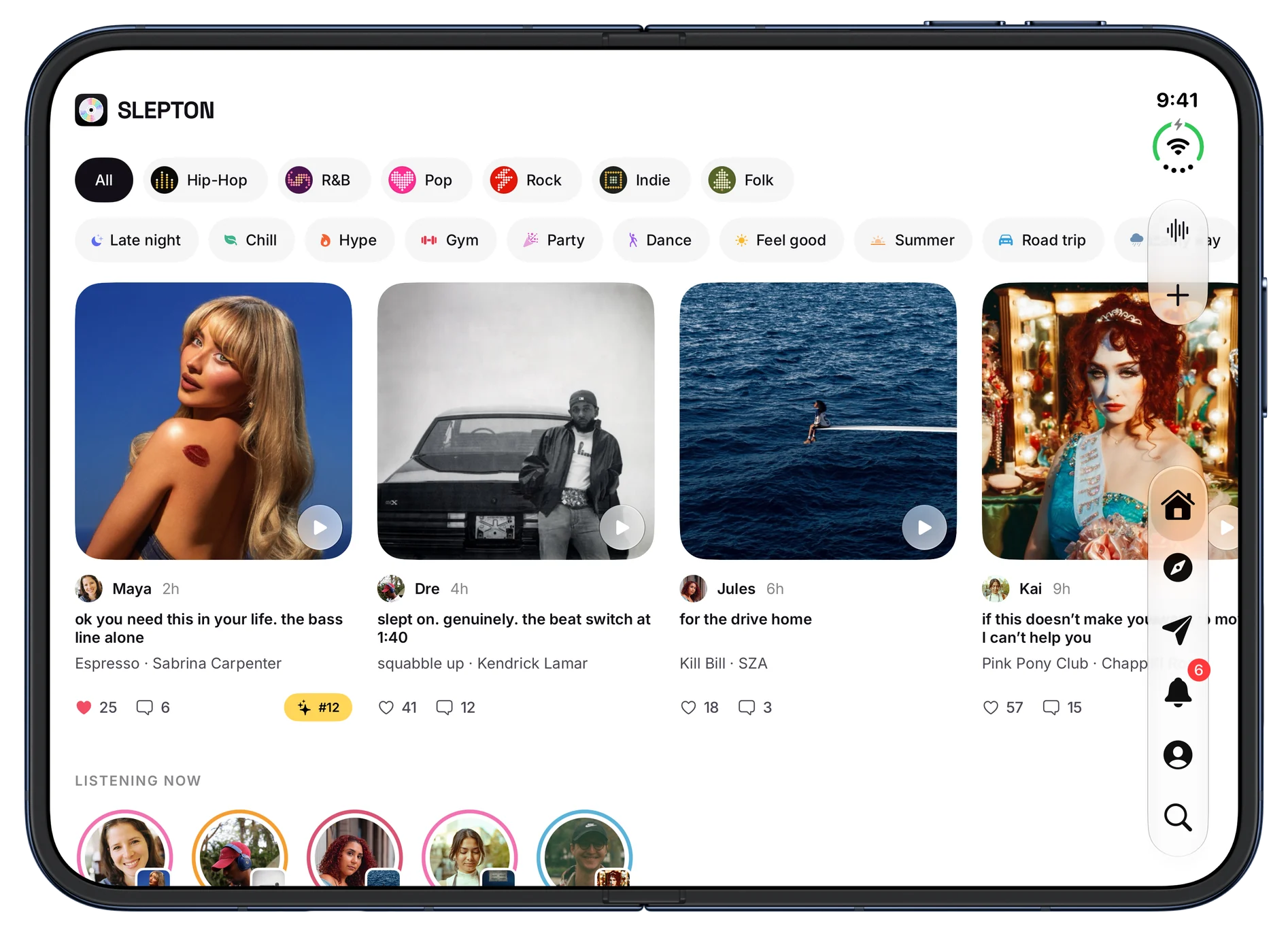Select the All genre filter
This screenshot has width=1288, height=936.
[104, 180]
